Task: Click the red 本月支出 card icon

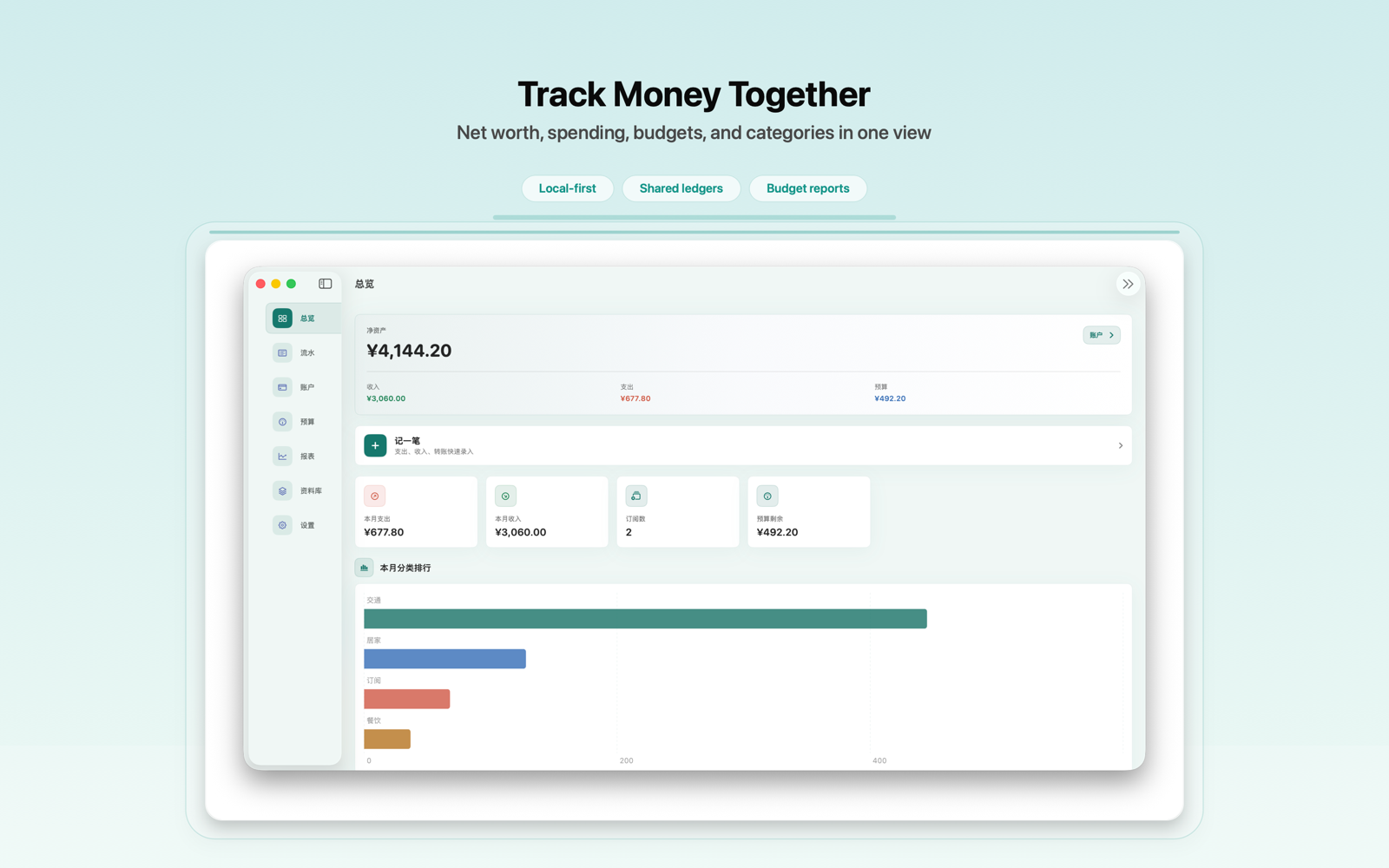Action: pos(375,496)
